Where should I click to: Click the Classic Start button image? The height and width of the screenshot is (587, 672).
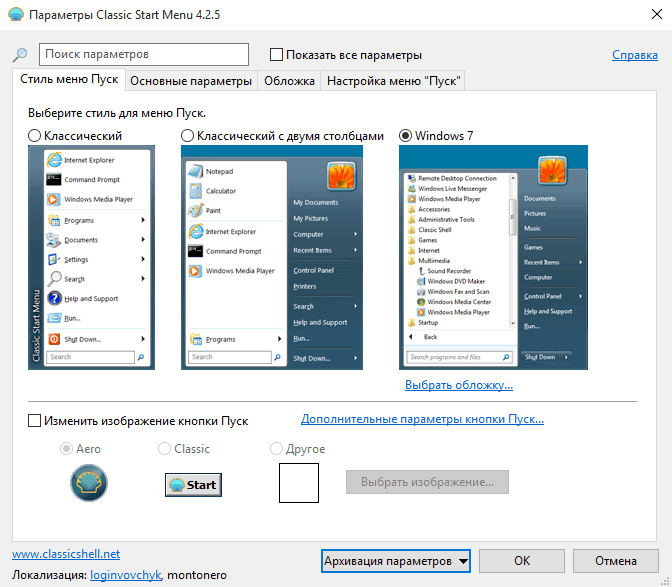pos(193,485)
